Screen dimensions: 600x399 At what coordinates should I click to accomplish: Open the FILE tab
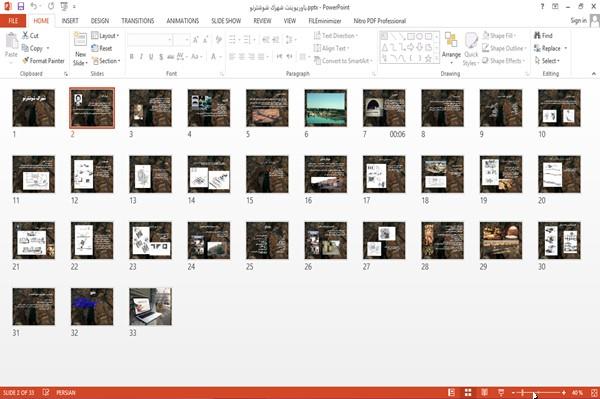(x=13, y=21)
